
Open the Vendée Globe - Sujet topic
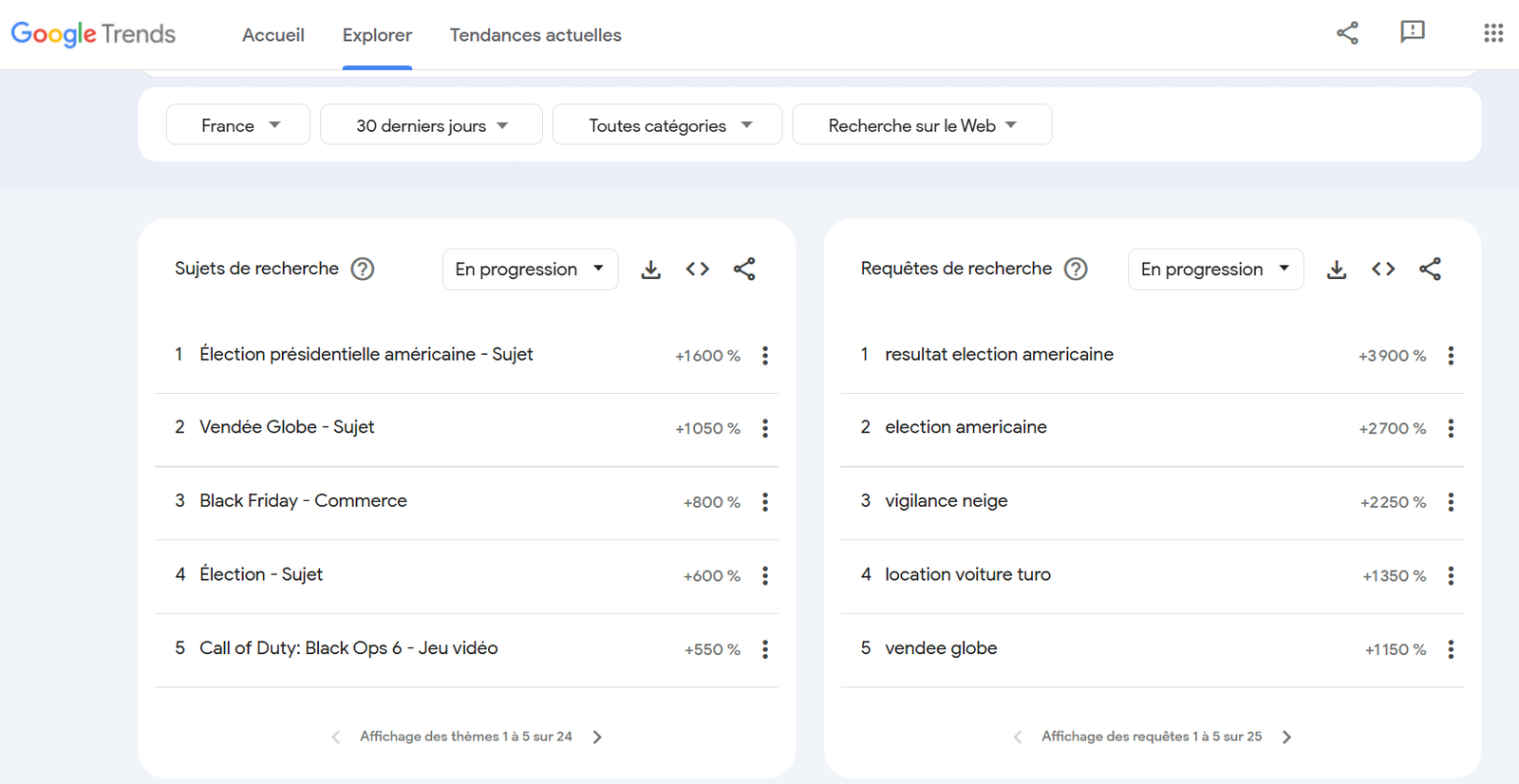point(287,427)
